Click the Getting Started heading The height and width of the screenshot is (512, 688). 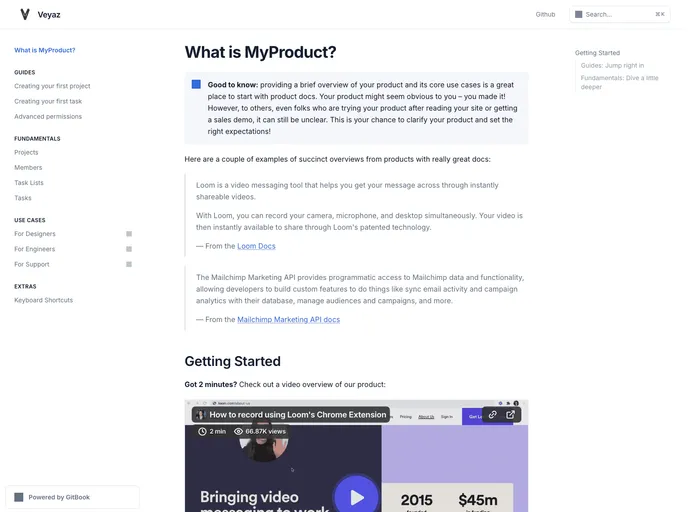pos(233,361)
